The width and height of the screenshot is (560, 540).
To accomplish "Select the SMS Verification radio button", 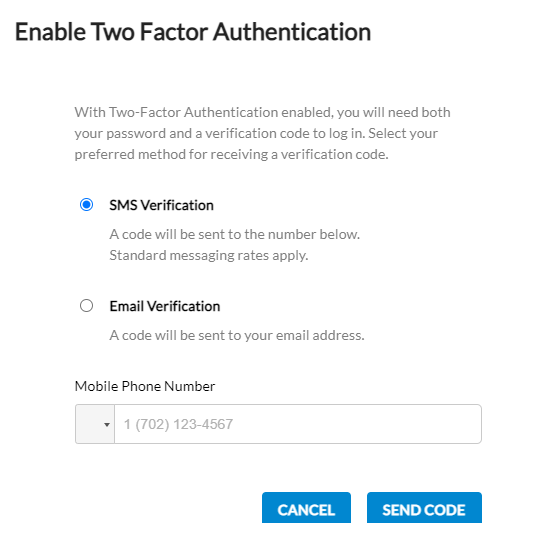I will [x=86, y=205].
